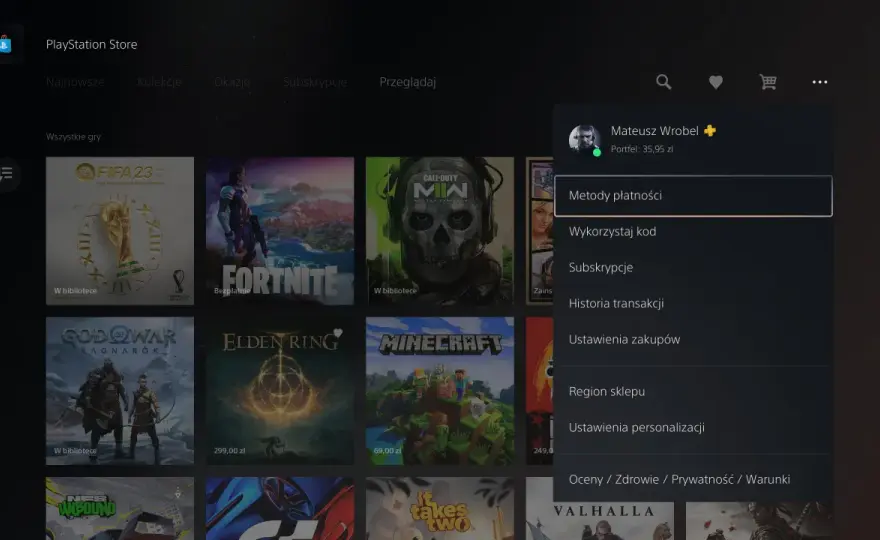The width and height of the screenshot is (880, 540).
Task: Open the wishlist heart icon
Action: (716, 82)
